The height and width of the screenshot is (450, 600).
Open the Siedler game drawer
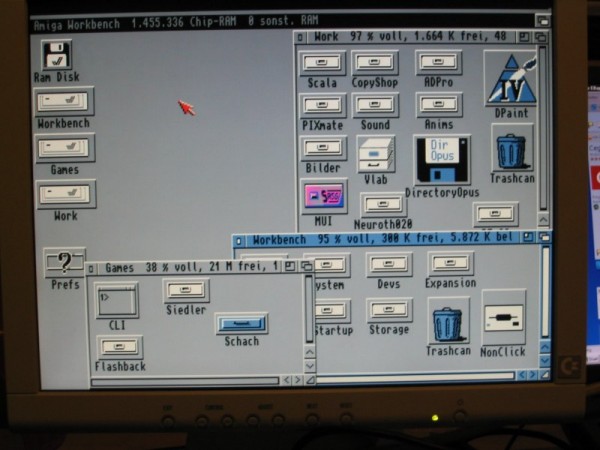[x=186, y=290]
